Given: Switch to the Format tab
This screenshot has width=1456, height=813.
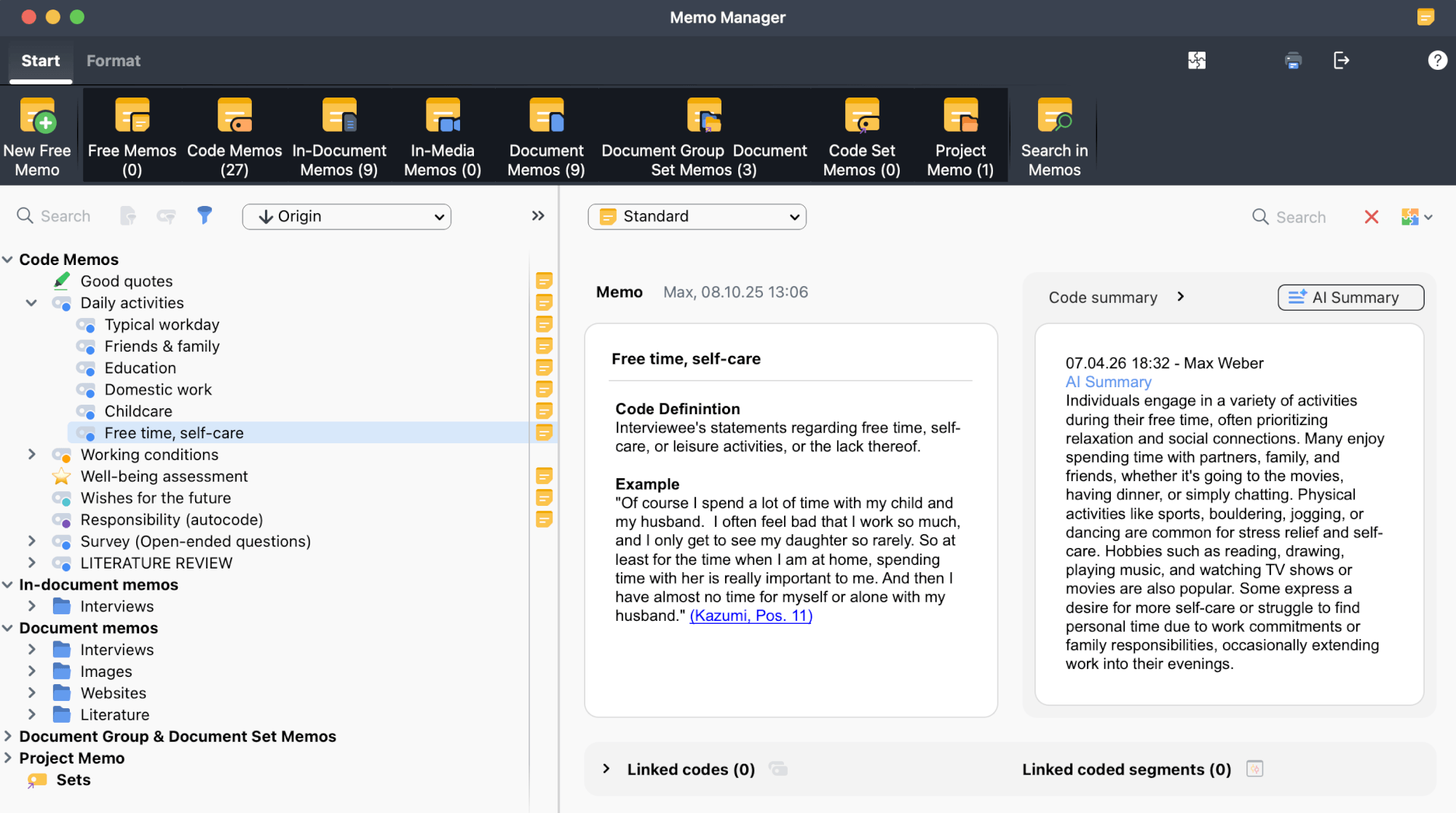Looking at the screenshot, I should tap(113, 60).
